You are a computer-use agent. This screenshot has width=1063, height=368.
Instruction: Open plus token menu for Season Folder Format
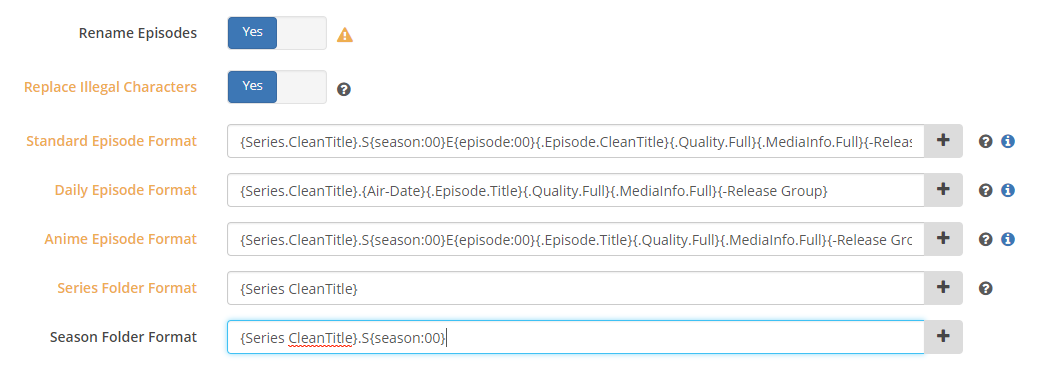click(943, 337)
